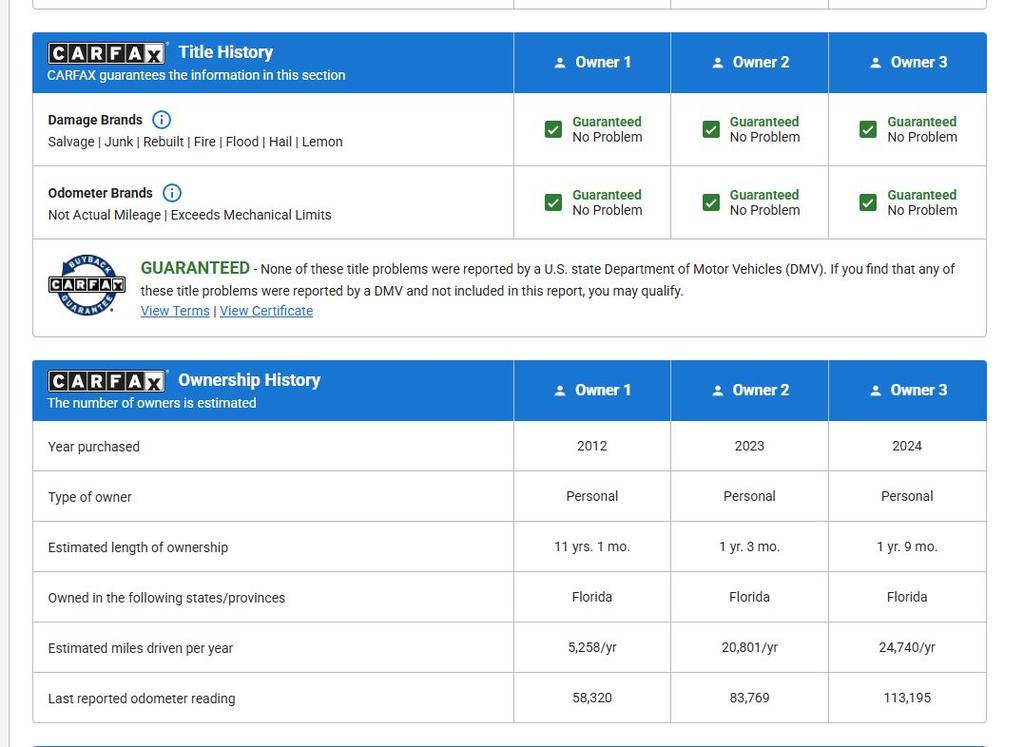Click the Damage Brands info icon
This screenshot has height=747, width=1024.
click(161, 119)
